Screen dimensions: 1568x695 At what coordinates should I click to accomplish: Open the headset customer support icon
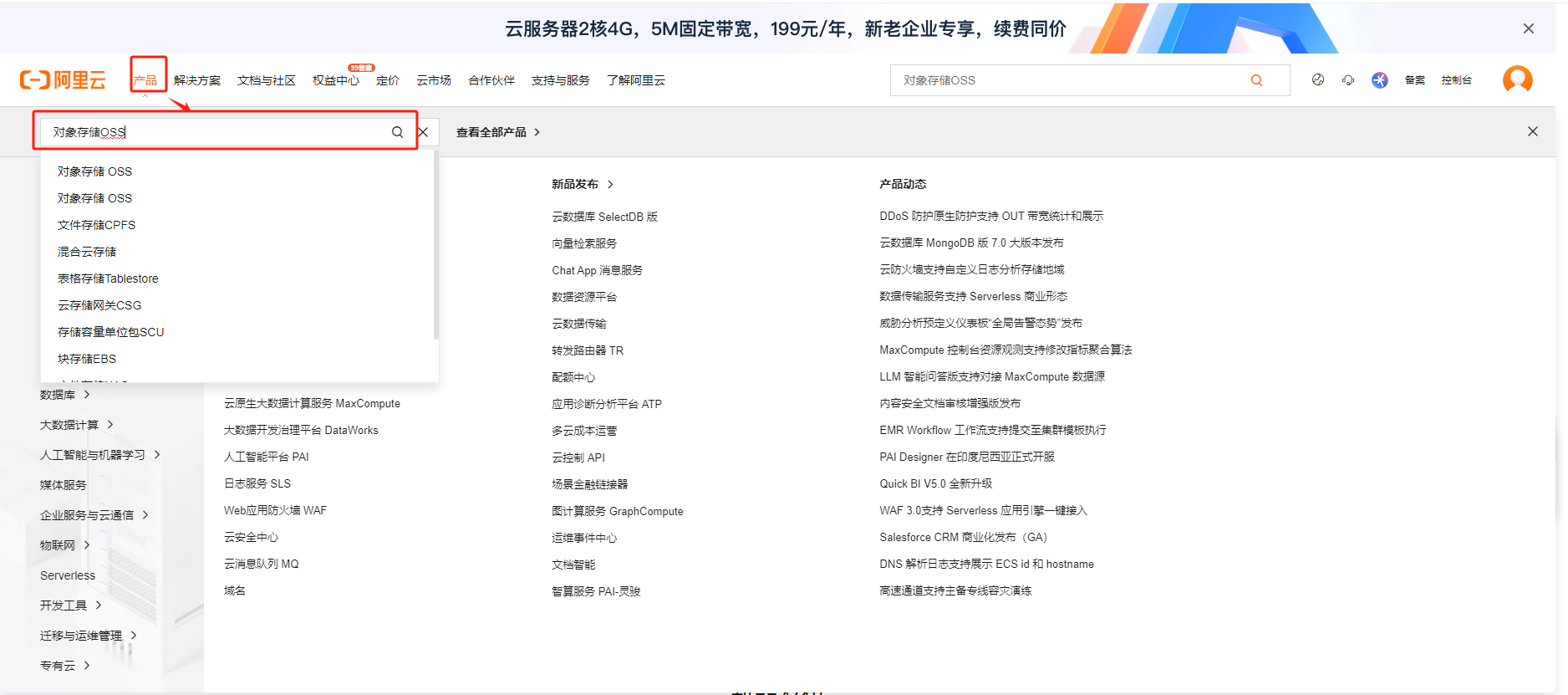click(1348, 80)
